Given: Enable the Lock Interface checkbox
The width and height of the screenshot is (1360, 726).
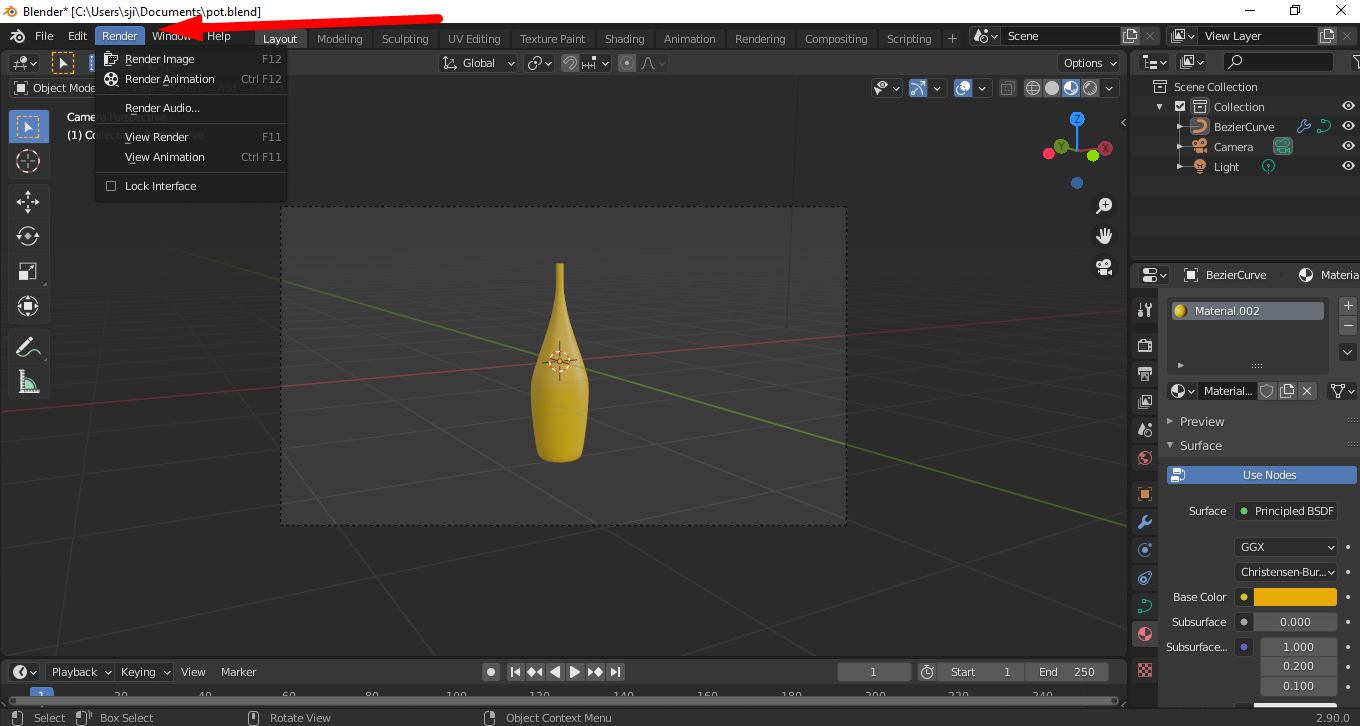Looking at the screenshot, I should (111, 186).
